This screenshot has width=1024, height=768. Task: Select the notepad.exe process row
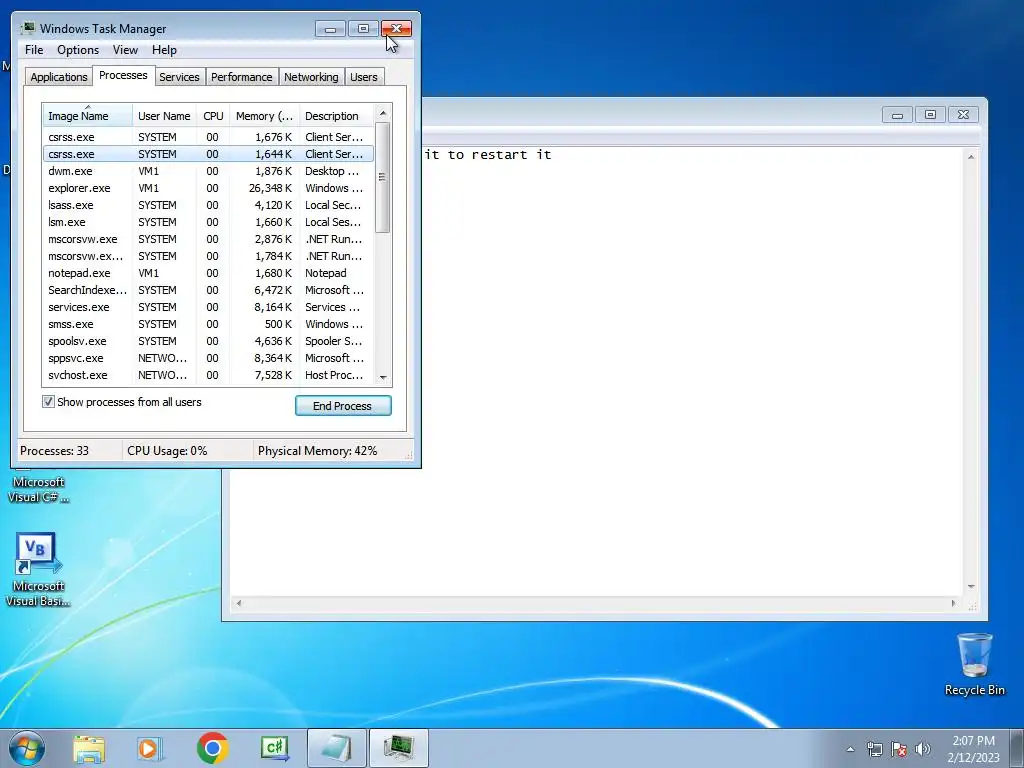(208, 273)
